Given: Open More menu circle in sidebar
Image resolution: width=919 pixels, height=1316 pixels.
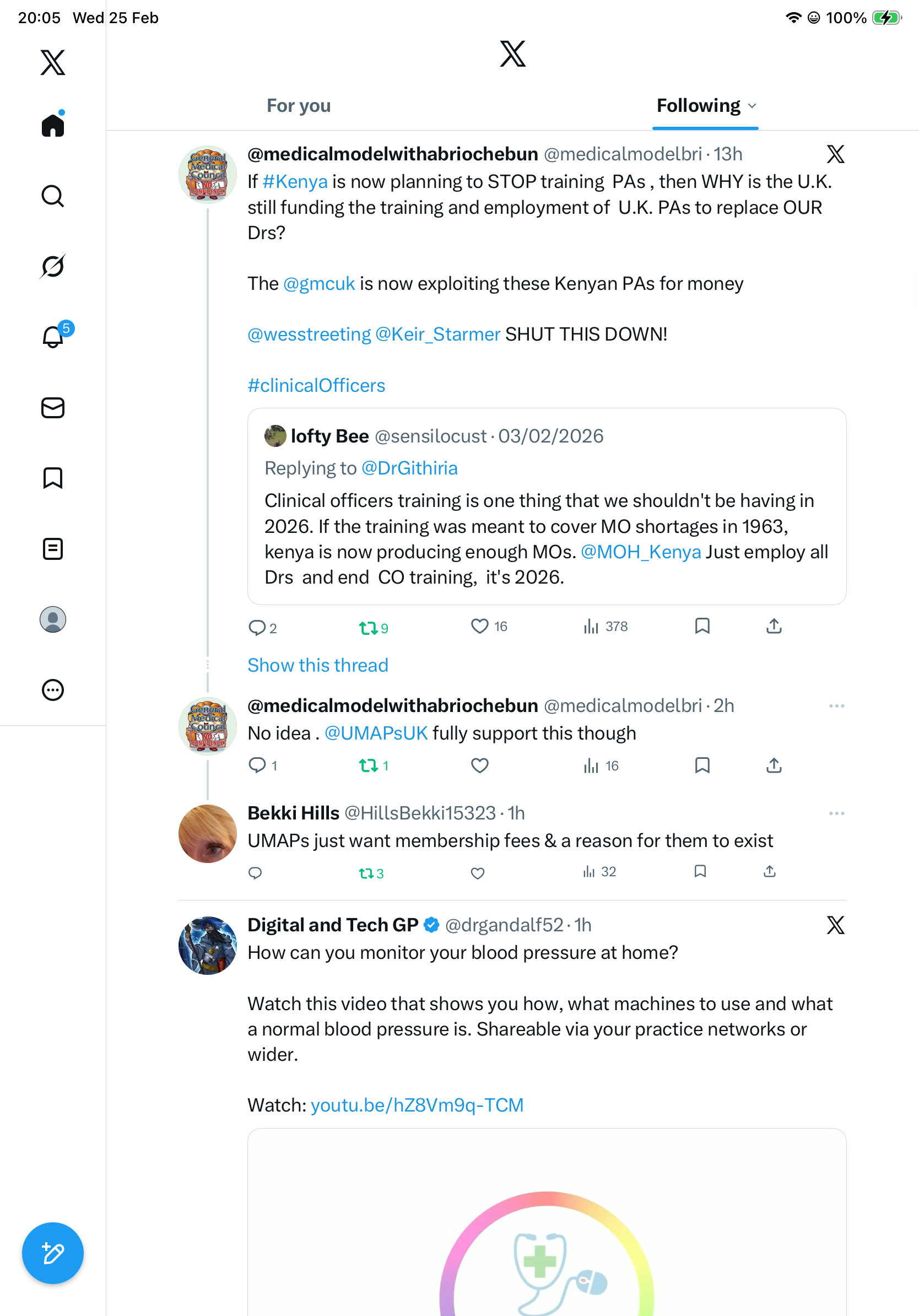Looking at the screenshot, I should pos(53,690).
